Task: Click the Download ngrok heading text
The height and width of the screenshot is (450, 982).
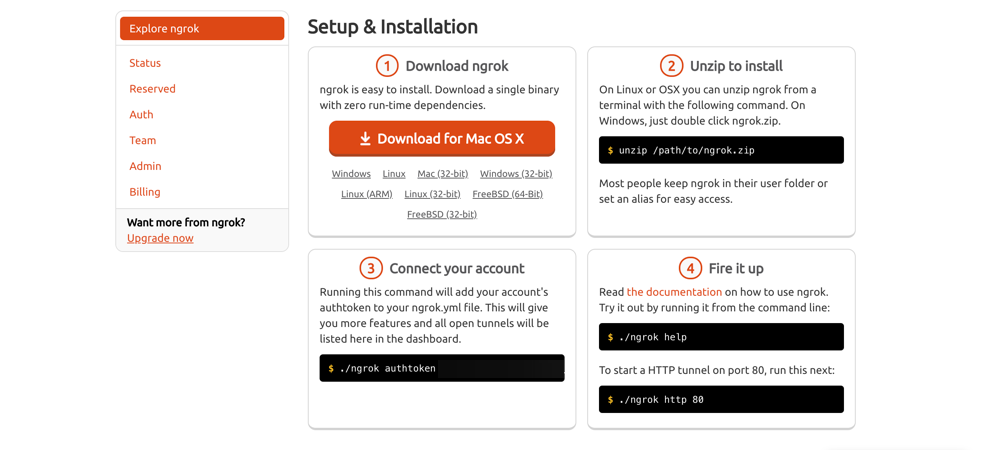Action: point(457,66)
